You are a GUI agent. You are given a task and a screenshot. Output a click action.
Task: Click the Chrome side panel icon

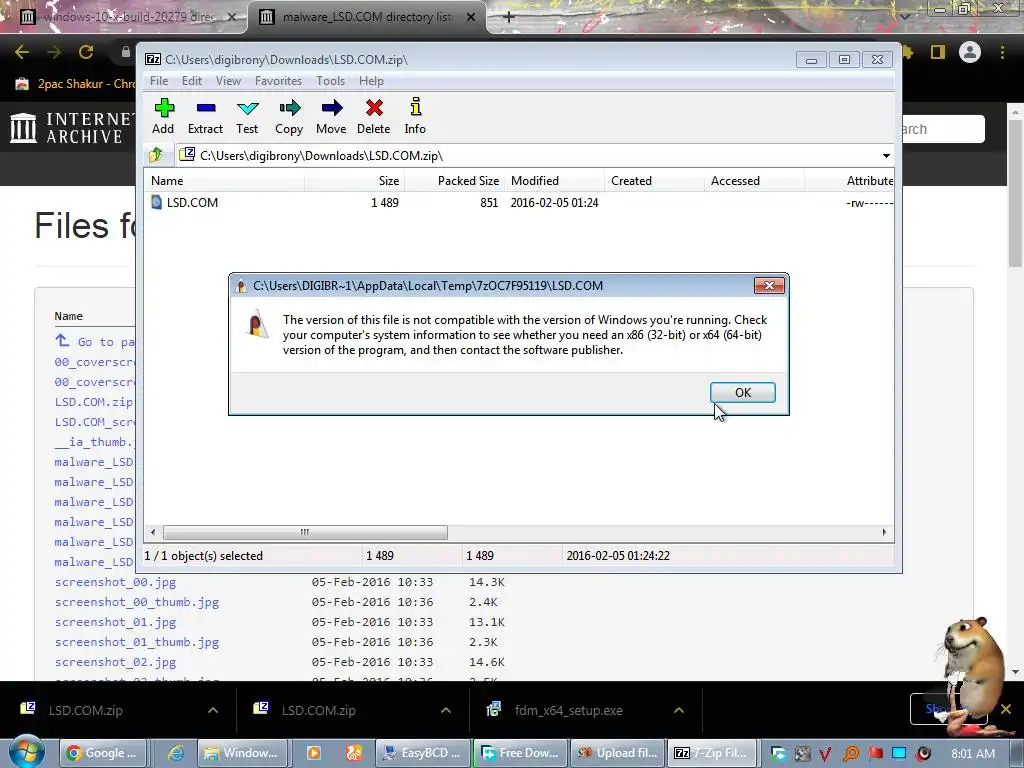tap(938, 52)
